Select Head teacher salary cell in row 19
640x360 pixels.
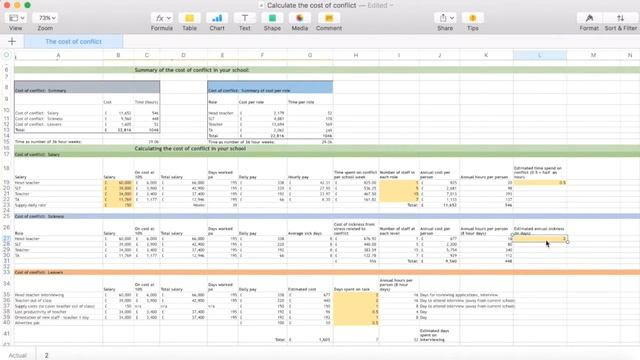click(x=118, y=182)
